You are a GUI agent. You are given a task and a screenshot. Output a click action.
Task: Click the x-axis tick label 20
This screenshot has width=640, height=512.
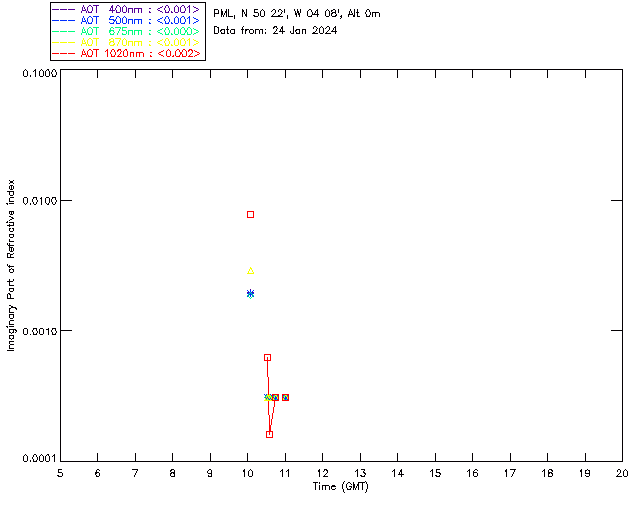coord(622,473)
